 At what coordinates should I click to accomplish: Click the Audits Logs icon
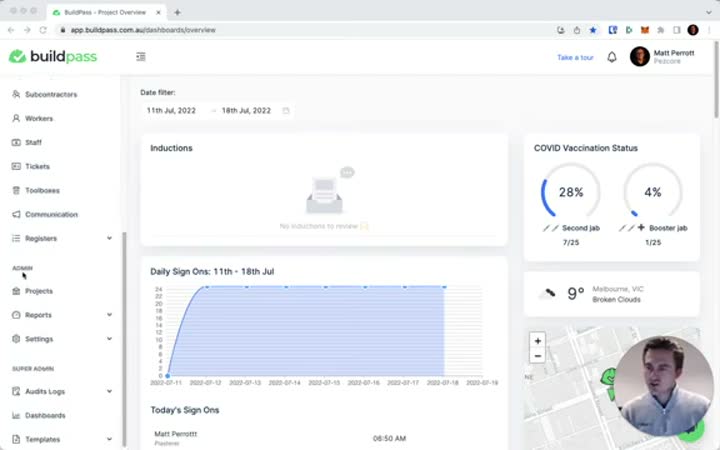click(x=16, y=391)
